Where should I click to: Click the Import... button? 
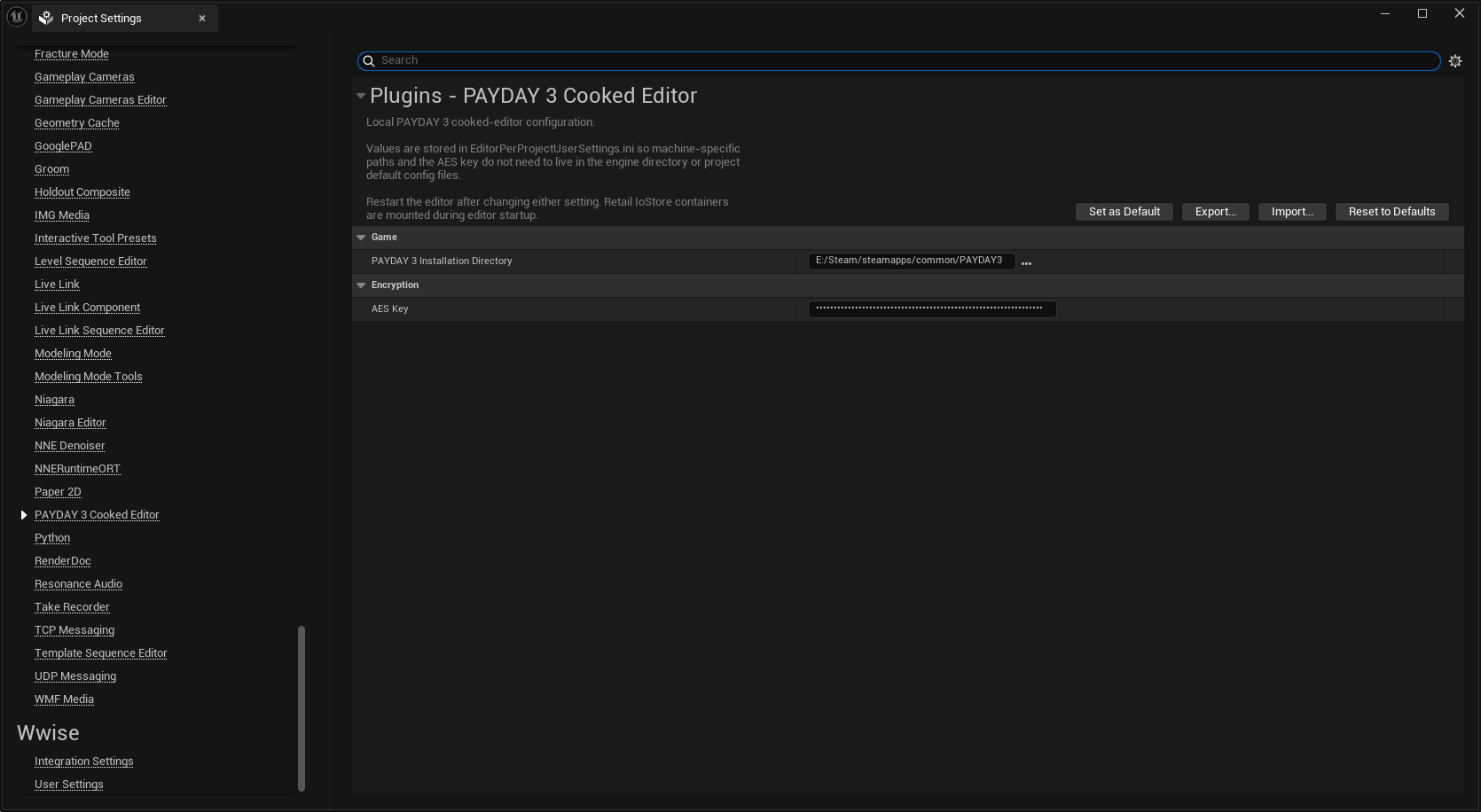click(1292, 212)
